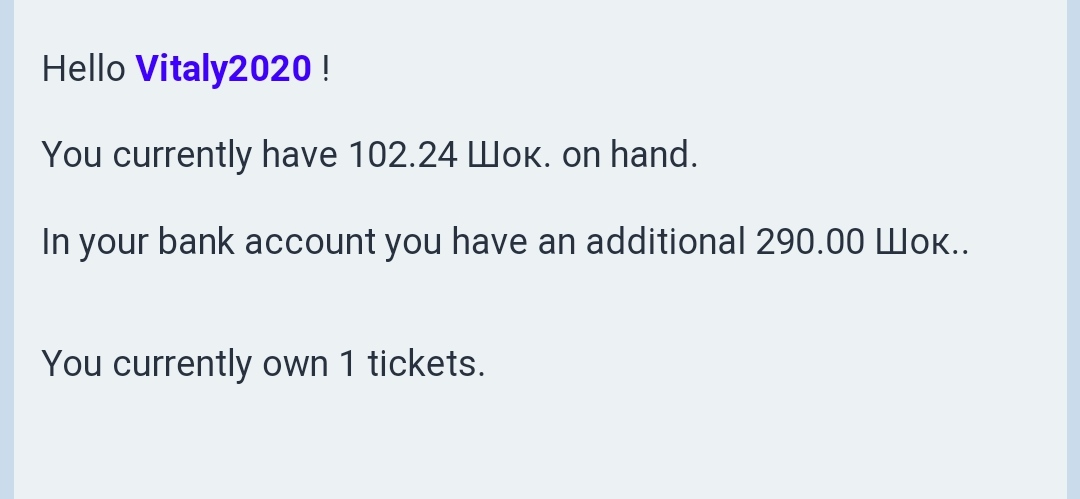1080x499 pixels.
Task: Click 'You currently own' text
Action: pyautogui.click(x=184, y=363)
